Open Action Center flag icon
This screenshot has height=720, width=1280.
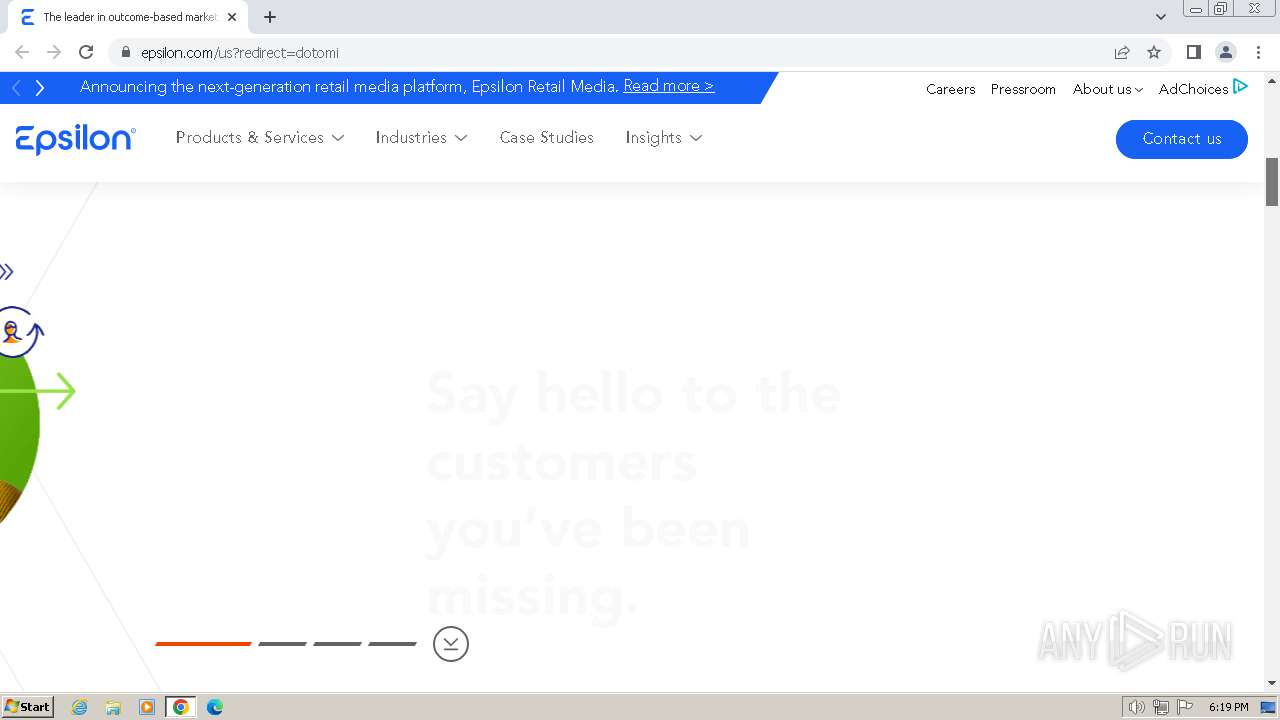(1185, 707)
